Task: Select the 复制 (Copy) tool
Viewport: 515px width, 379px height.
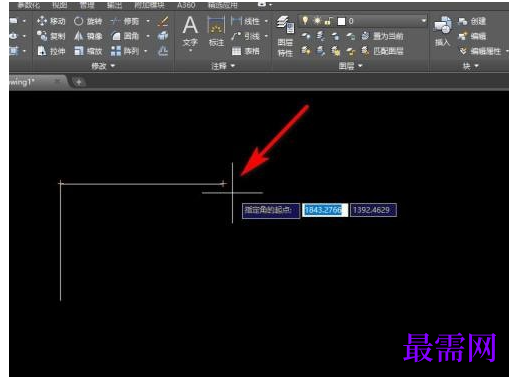Action: 51,36
